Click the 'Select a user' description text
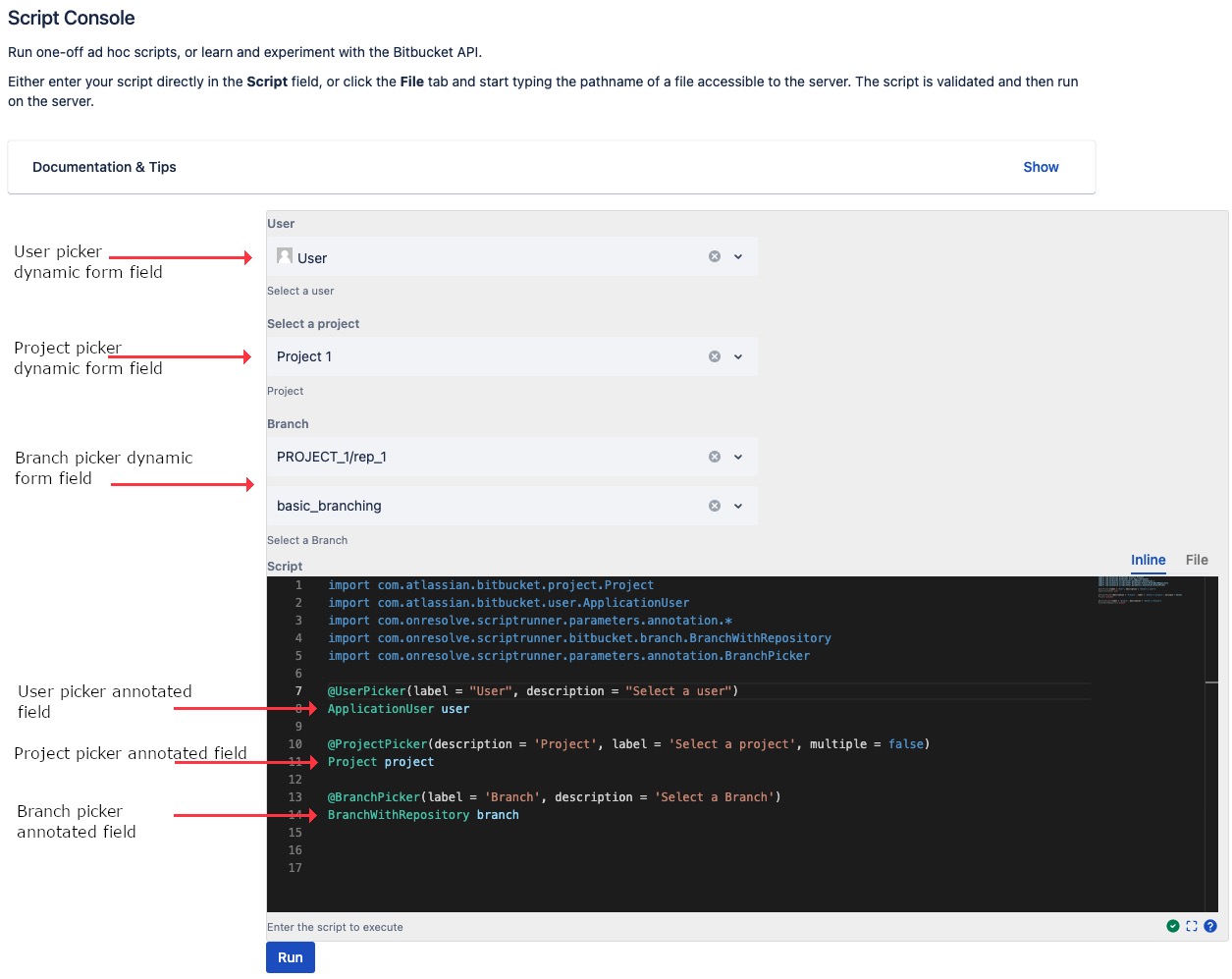Viewport: 1232px width, 979px height. coord(300,291)
